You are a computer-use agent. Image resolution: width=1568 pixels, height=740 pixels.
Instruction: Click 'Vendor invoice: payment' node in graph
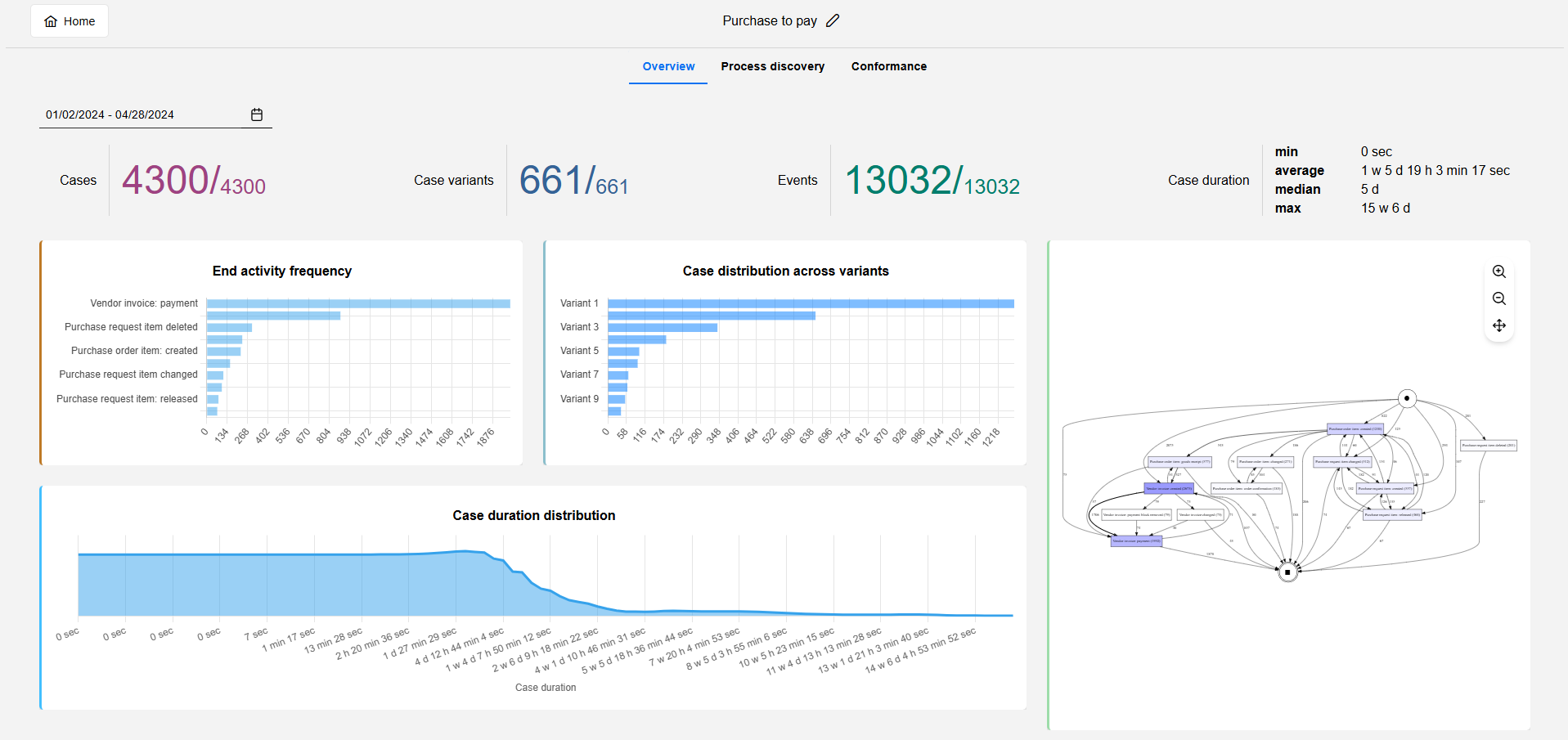pyautogui.click(x=1135, y=540)
